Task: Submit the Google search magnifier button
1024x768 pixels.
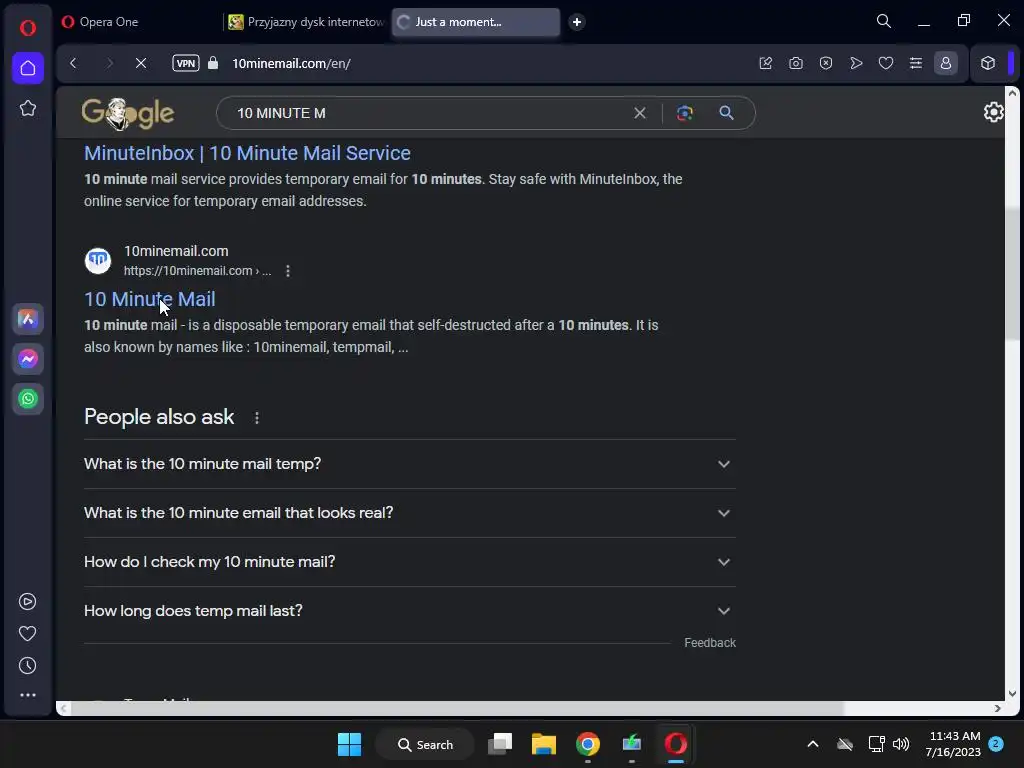Action: 726,113
